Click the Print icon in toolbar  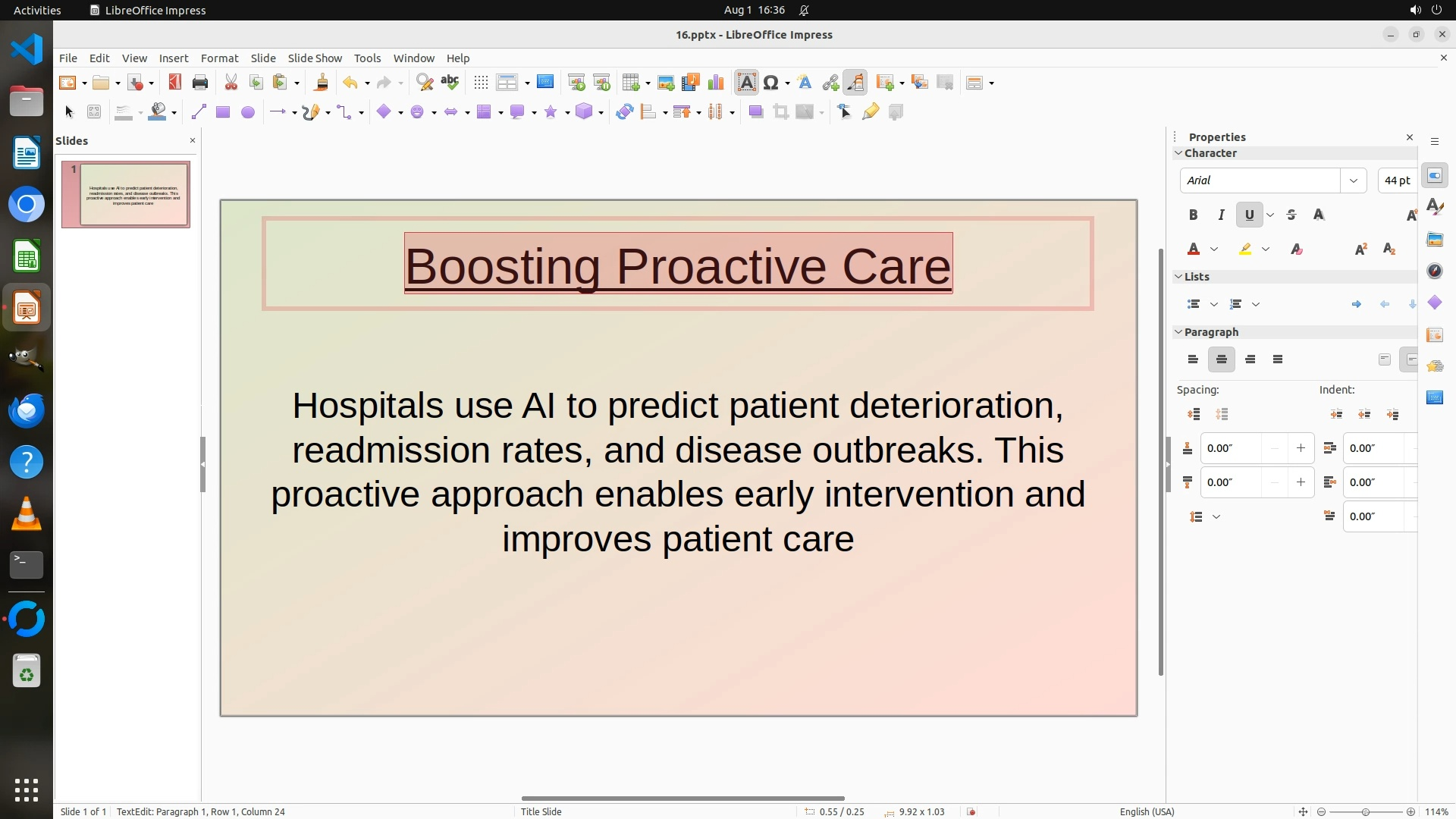click(x=200, y=83)
